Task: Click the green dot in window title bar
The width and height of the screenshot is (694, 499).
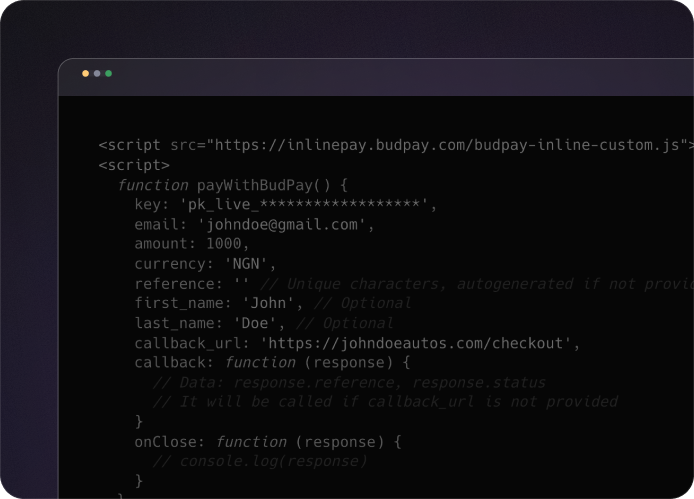Action: point(108,74)
